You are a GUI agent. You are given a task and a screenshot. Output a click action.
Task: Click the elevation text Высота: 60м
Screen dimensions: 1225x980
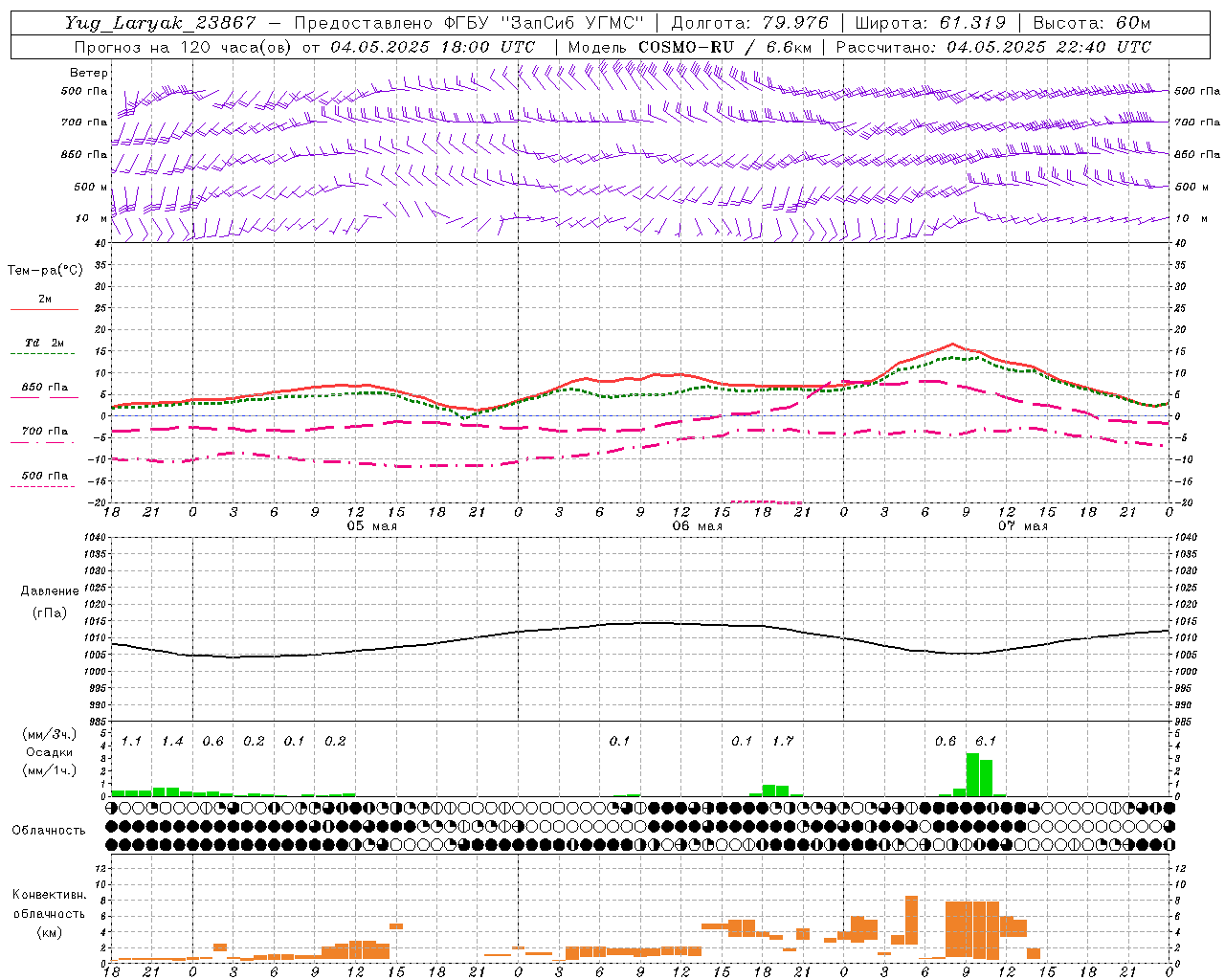(x=1092, y=23)
